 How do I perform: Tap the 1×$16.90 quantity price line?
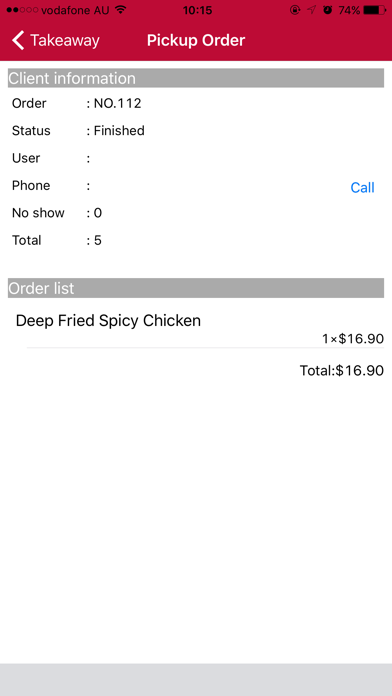tap(352, 339)
